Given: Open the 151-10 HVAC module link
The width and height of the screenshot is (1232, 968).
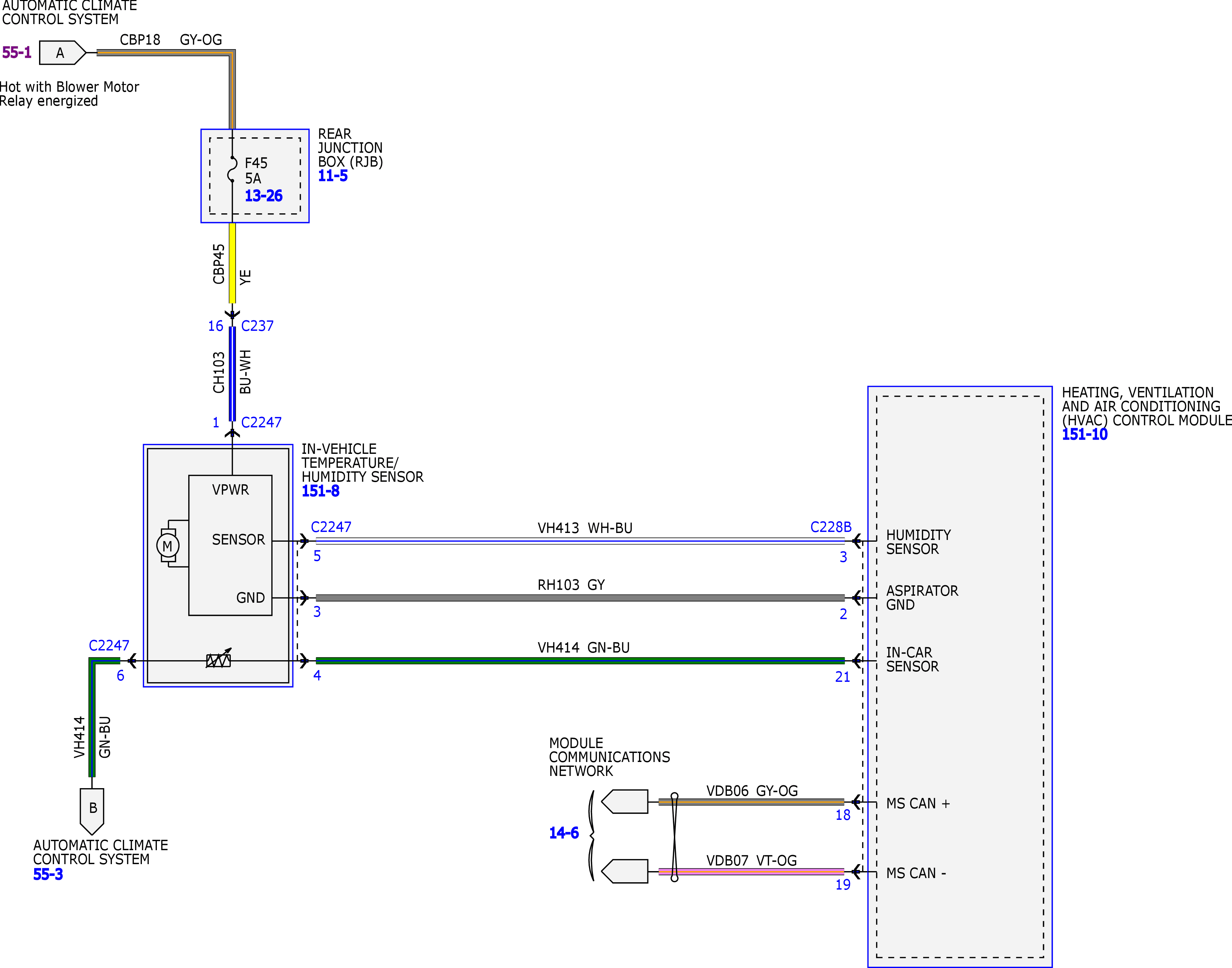Looking at the screenshot, I should [1084, 434].
